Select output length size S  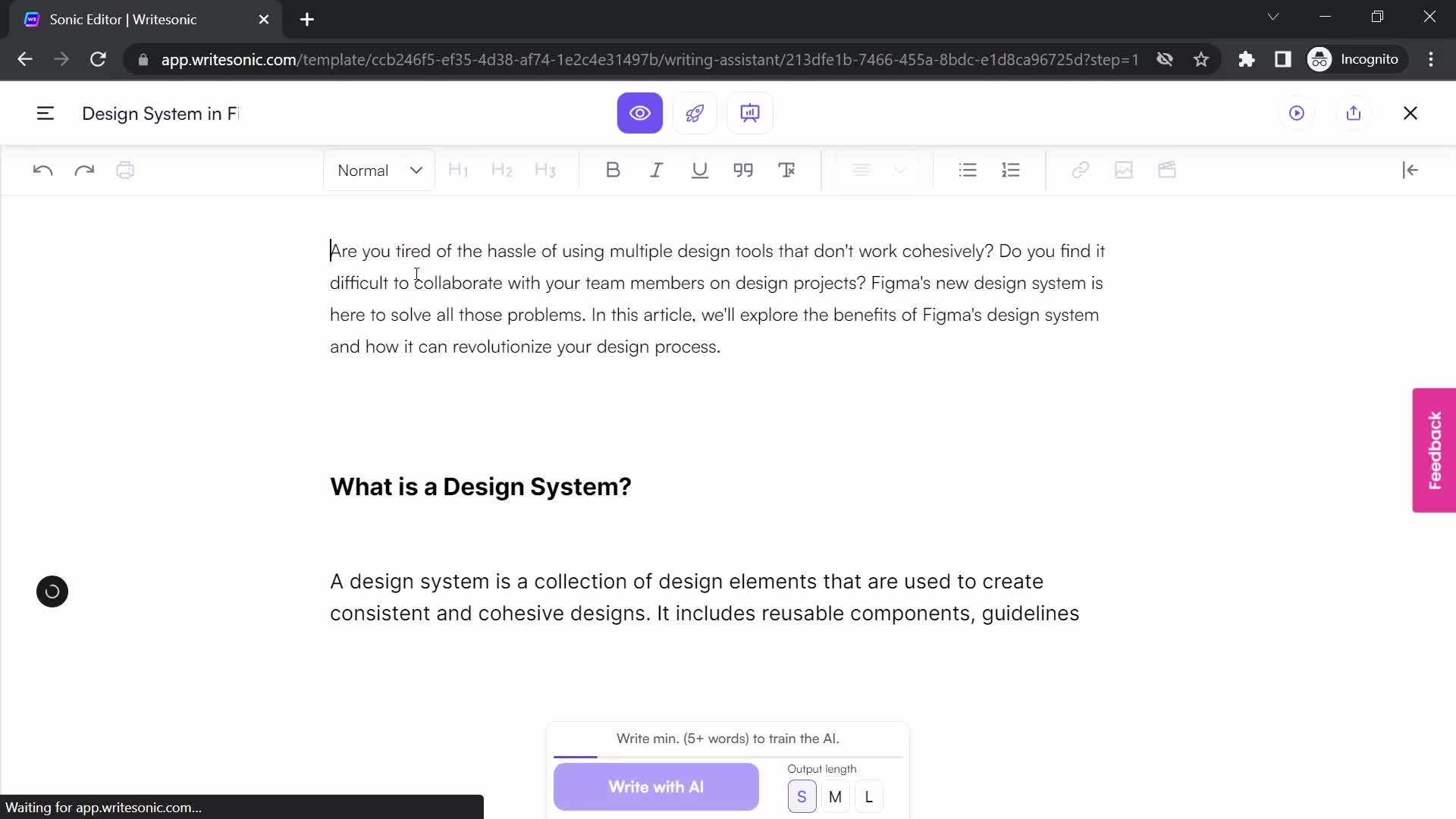[x=801, y=796]
